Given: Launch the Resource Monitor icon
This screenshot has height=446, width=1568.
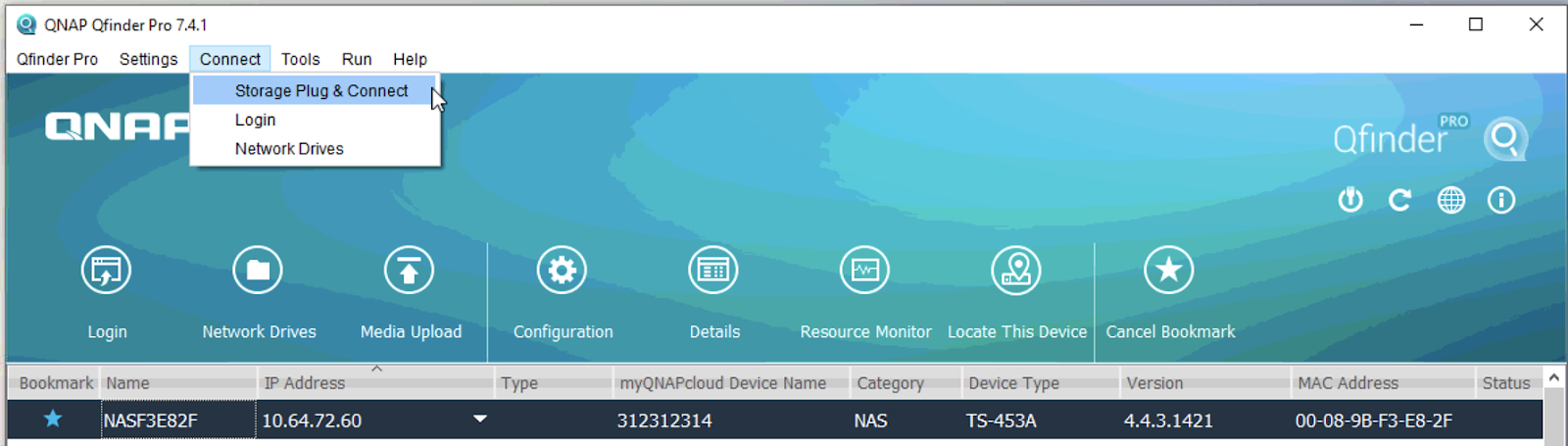Looking at the screenshot, I should (x=865, y=271).
